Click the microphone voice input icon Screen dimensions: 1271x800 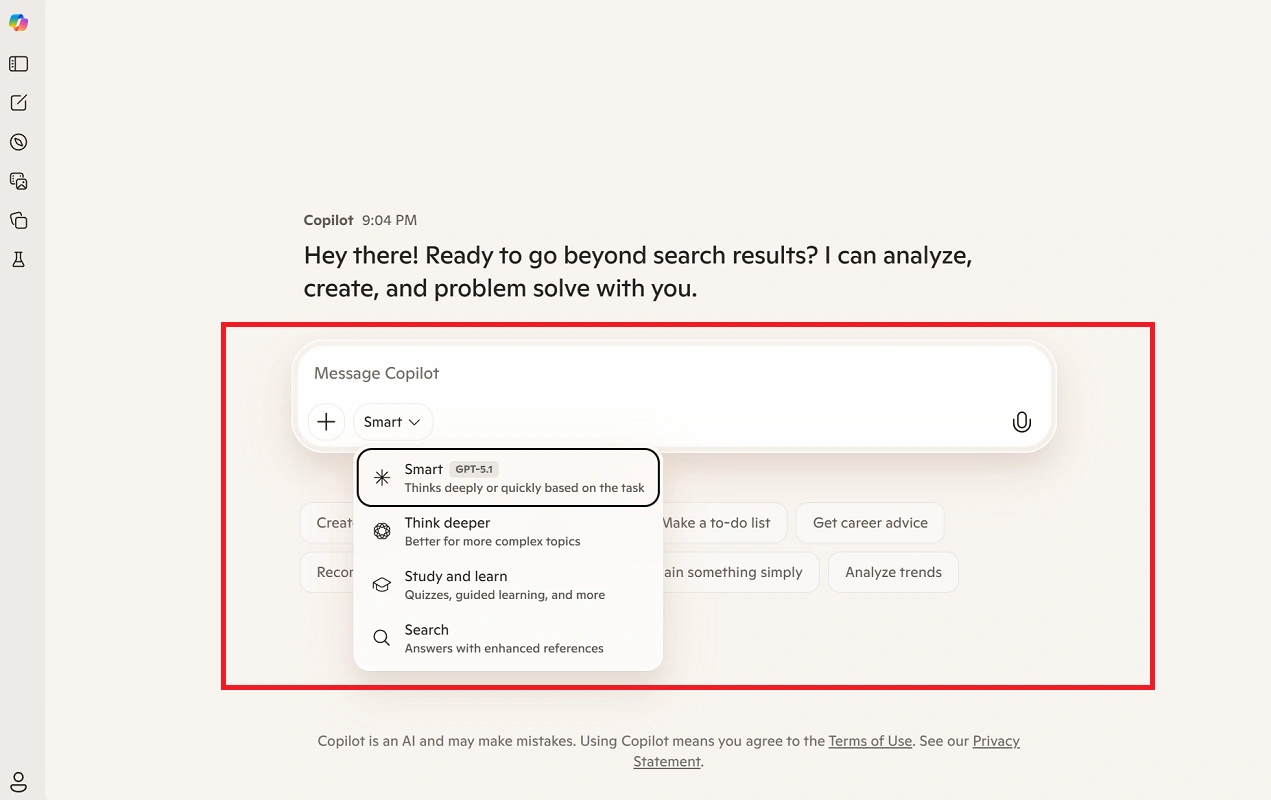[1021, 422]
